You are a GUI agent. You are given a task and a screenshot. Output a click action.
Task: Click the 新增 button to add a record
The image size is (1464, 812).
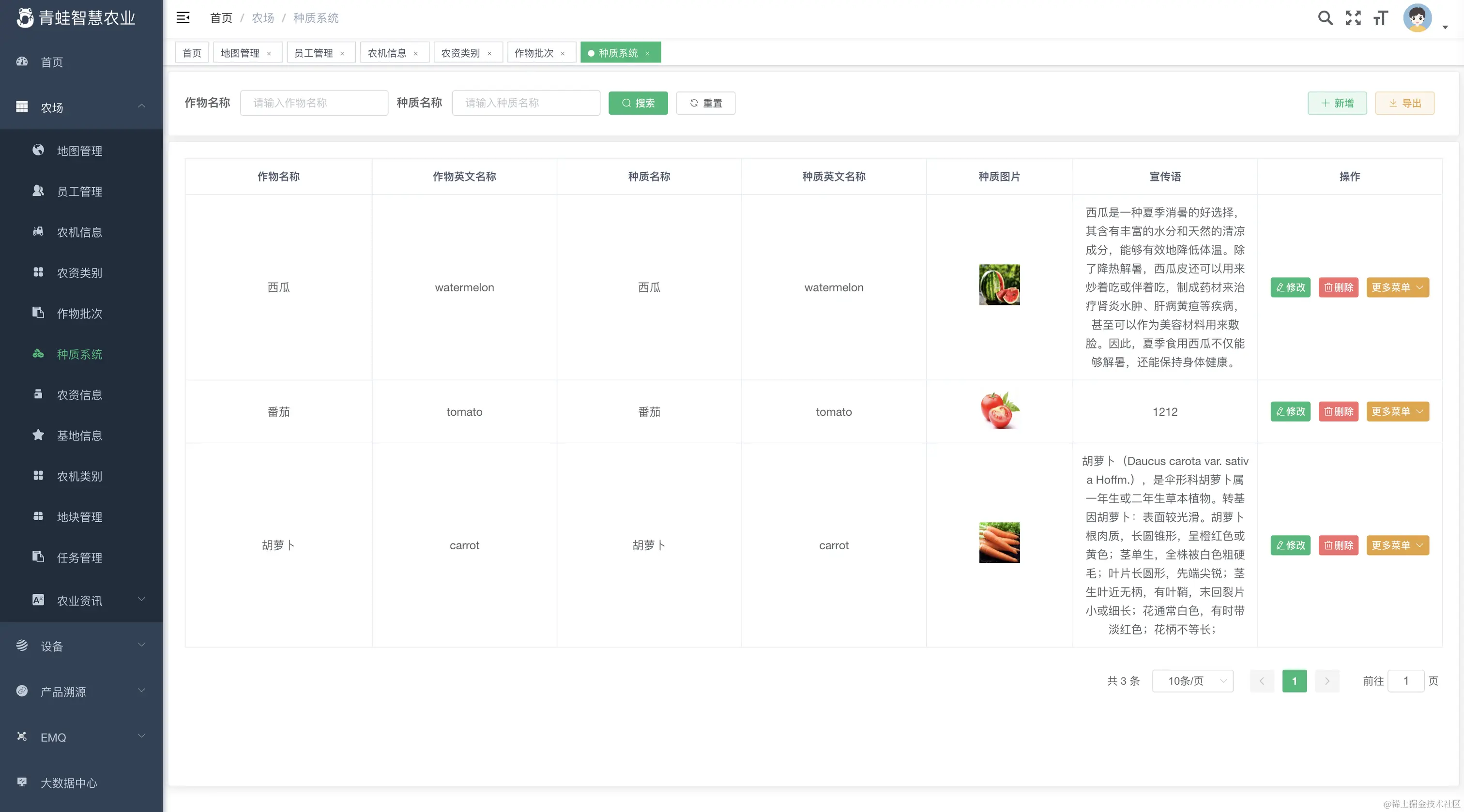tap(1337, 103)
